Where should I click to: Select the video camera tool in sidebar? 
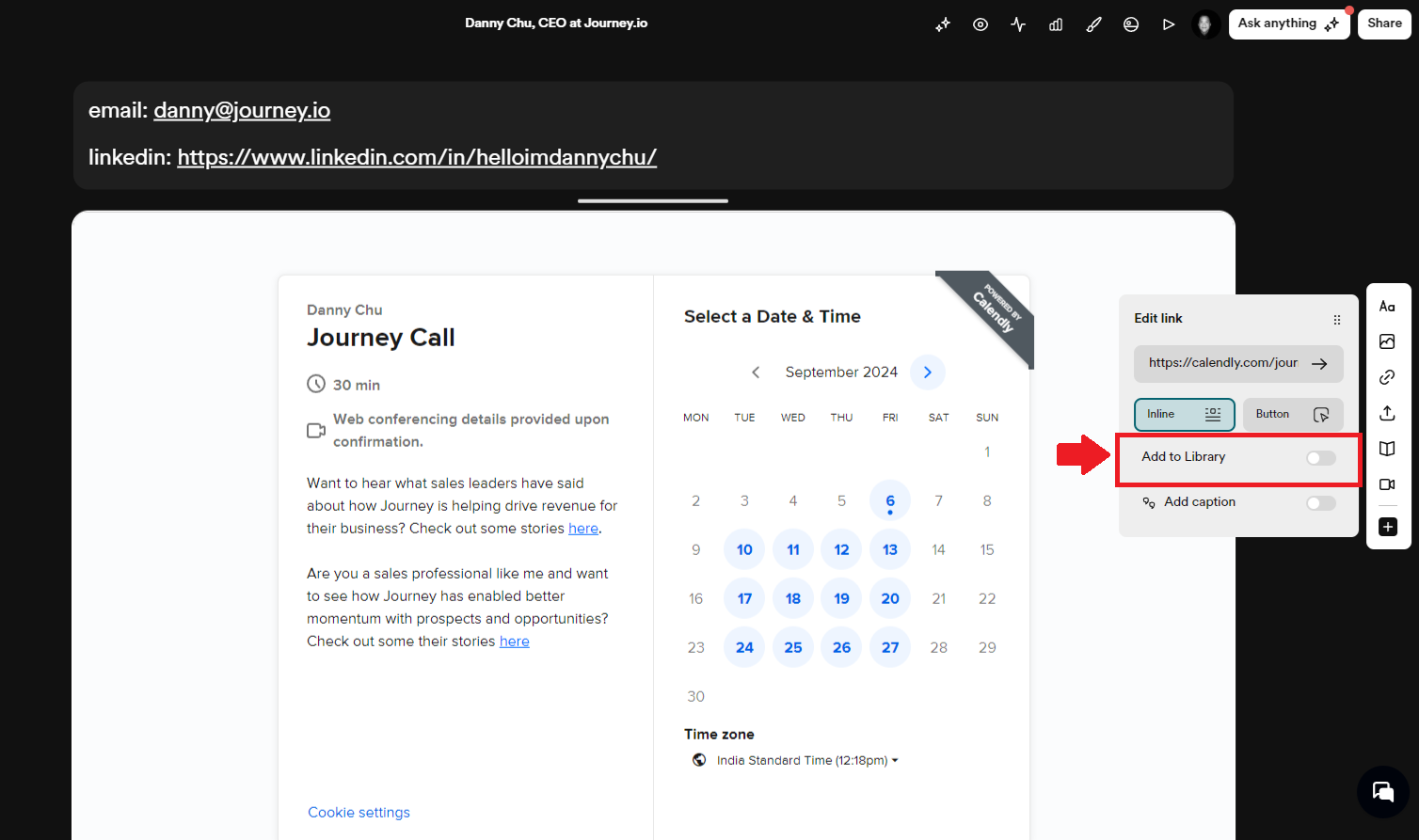(x=1387, y=485)
